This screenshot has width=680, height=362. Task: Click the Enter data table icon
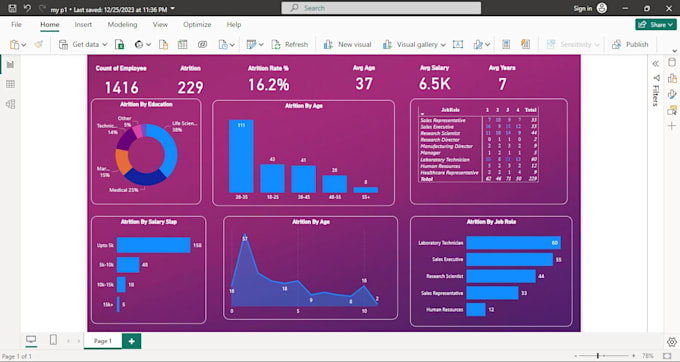coord(183,44)
